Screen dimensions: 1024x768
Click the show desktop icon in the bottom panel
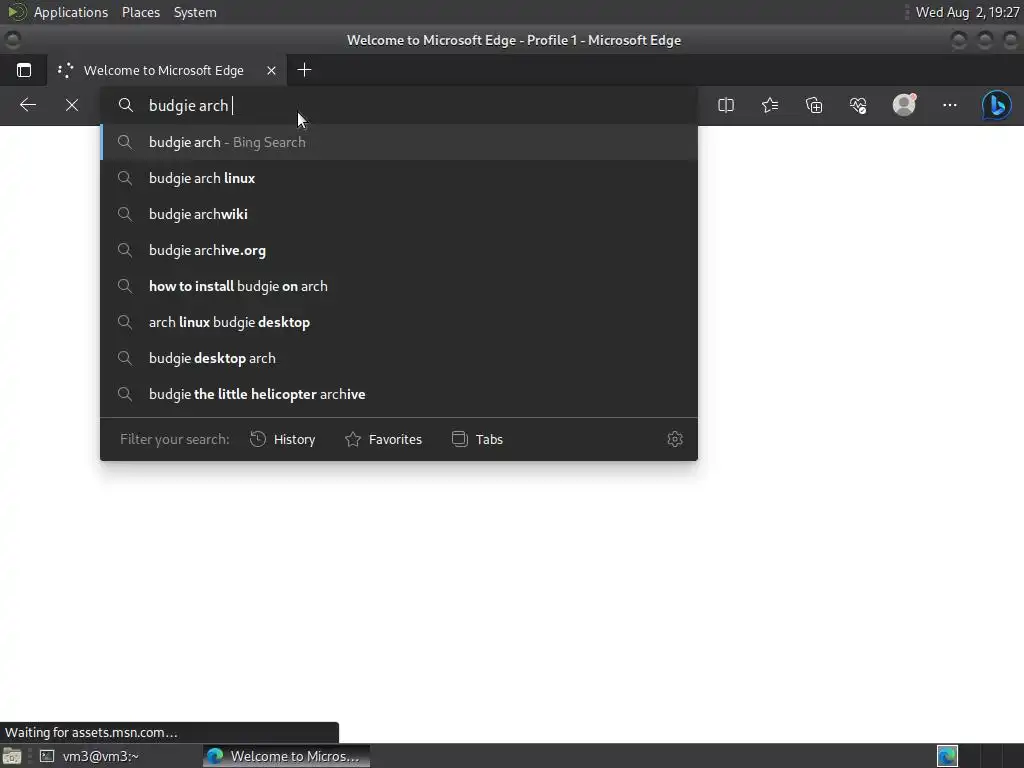point(12,756)
